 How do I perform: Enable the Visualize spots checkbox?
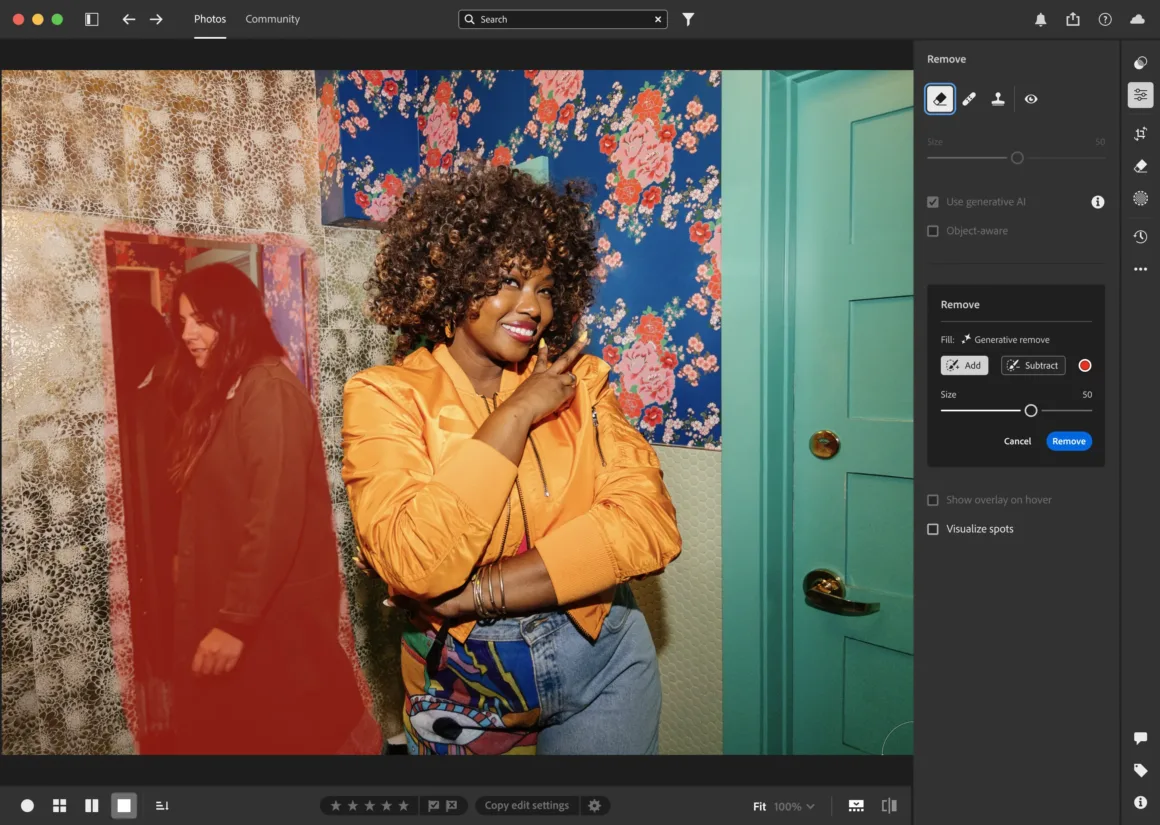click(x=933, y=529)
